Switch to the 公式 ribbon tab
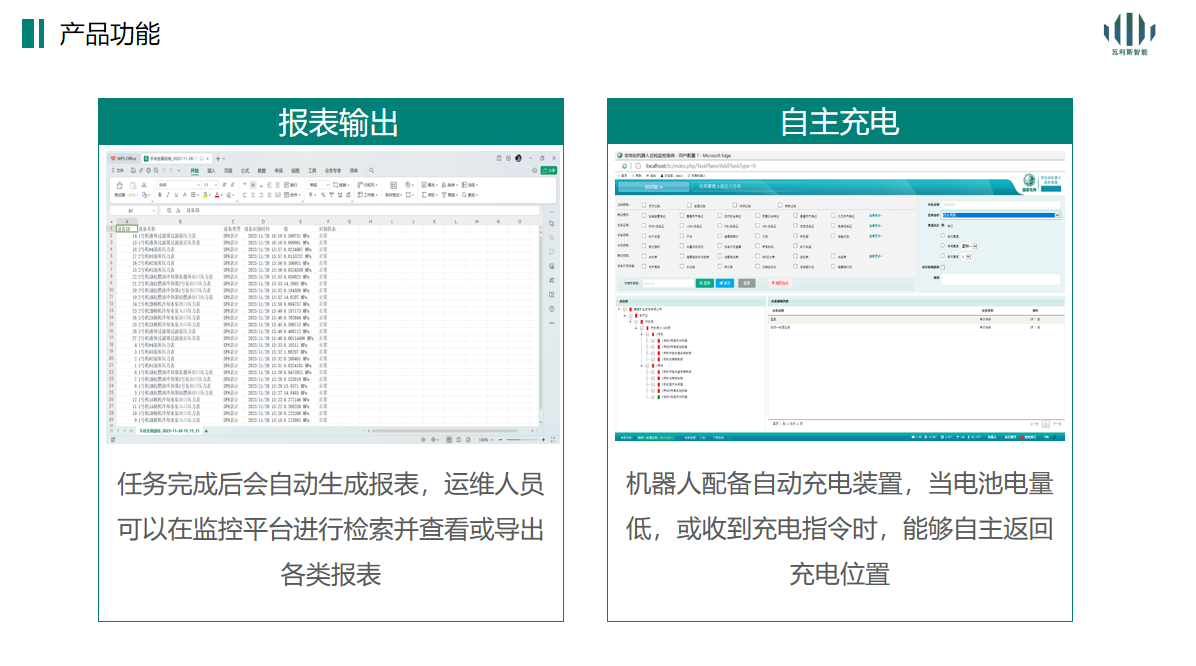 (x=245, y=171)
